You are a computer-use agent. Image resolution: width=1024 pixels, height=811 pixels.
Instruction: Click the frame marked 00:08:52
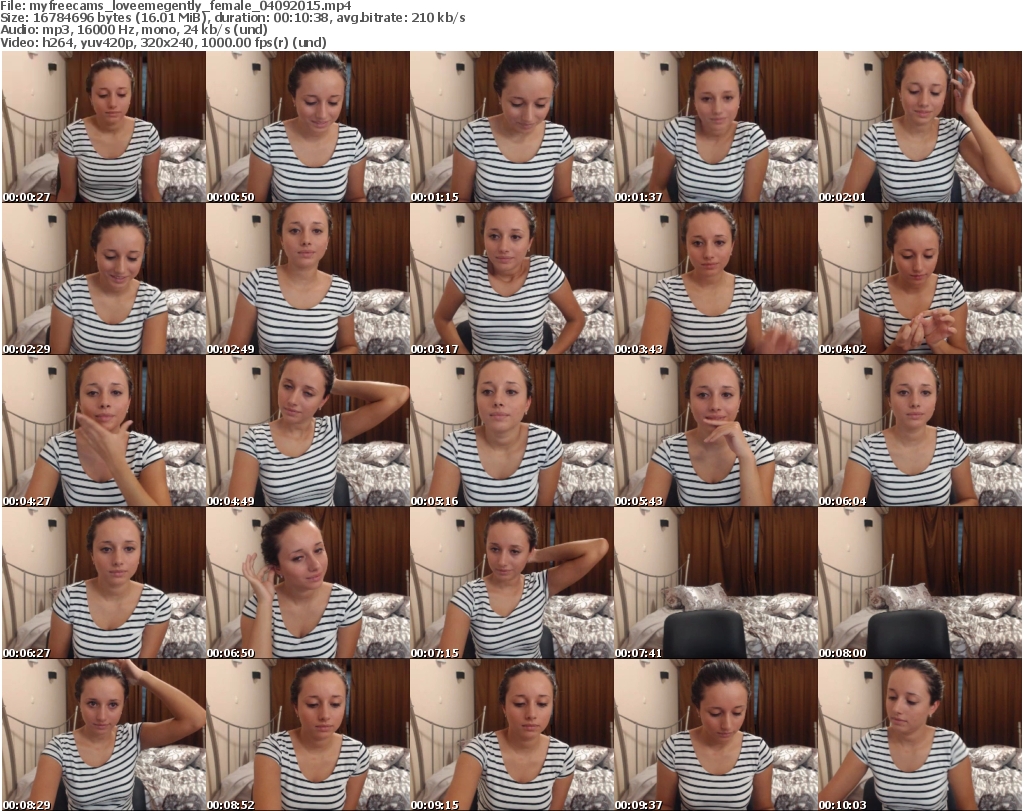click(x=308, y=735)
